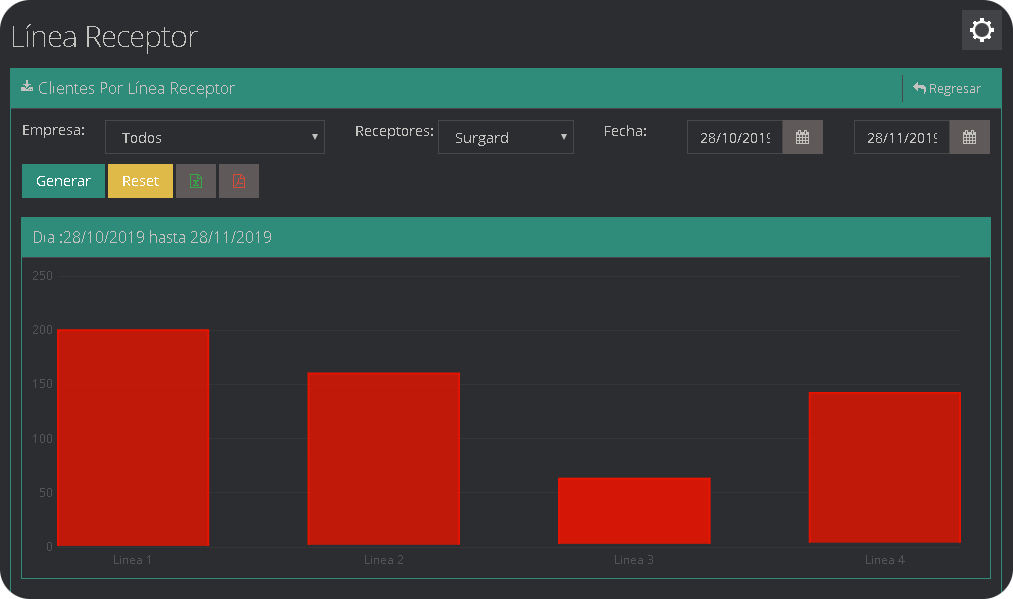Open calendar picker for end date
Image resolution: width=1013 pixels, height=599 pixels.
(969, 138)
